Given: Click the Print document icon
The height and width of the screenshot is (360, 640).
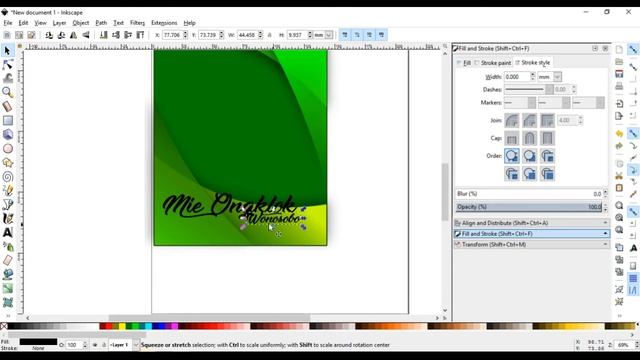Looking at the screenshot, I should pos(619,86).
